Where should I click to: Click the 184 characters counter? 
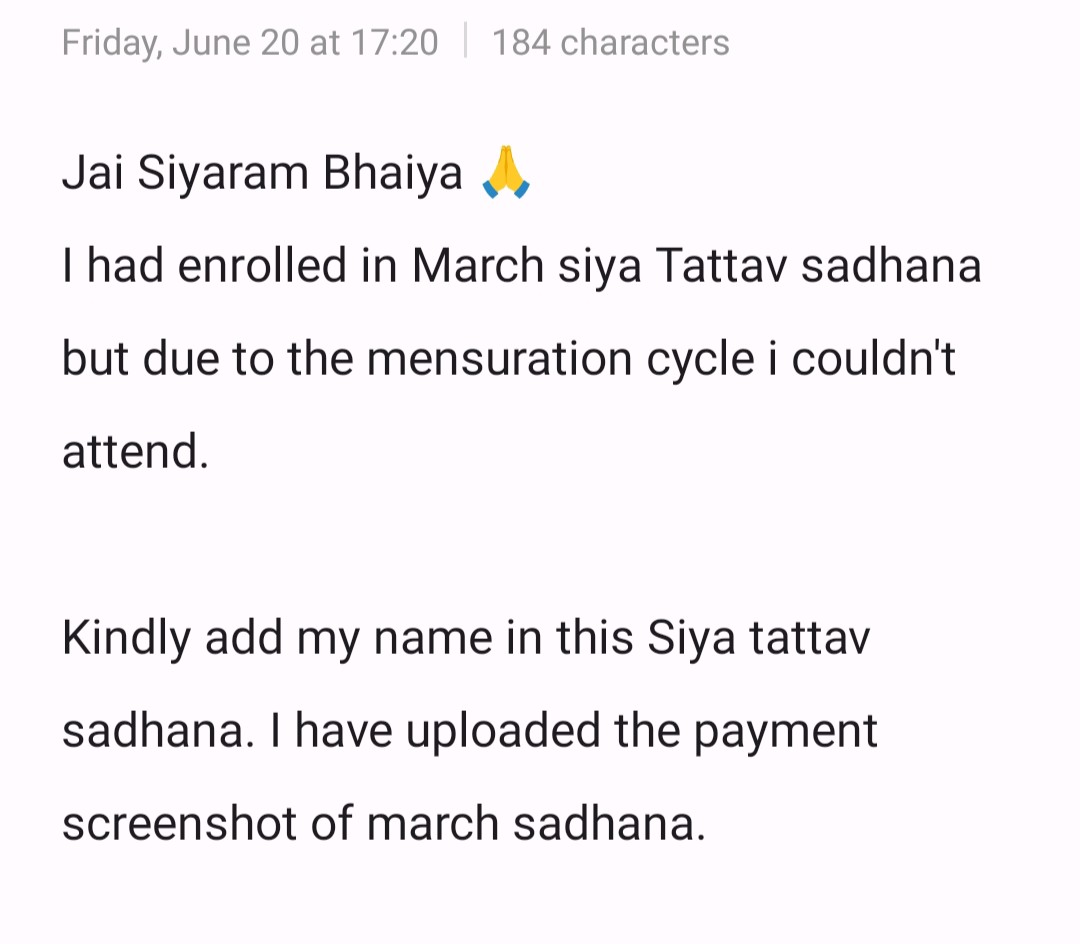pyautogui.click(x=610, y=43)
